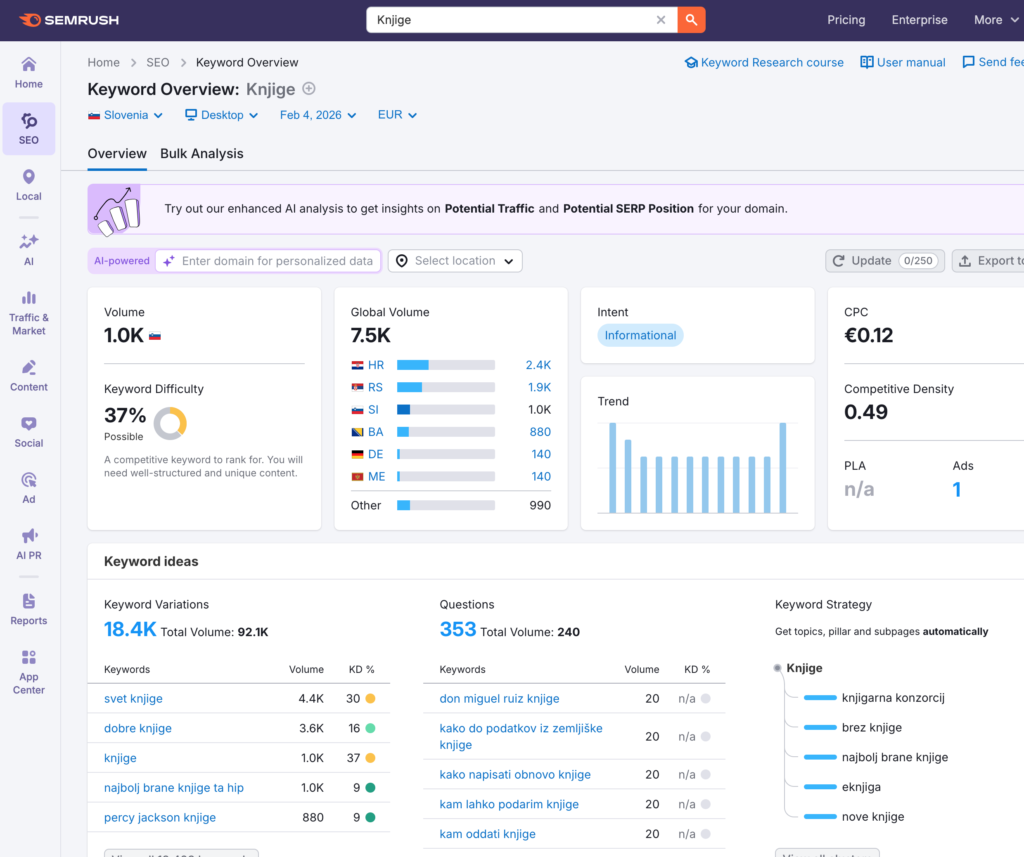Screen dimensions: 1024x857
Task: Select the eknjiga strategy topic
Action: tap(861, 787)
